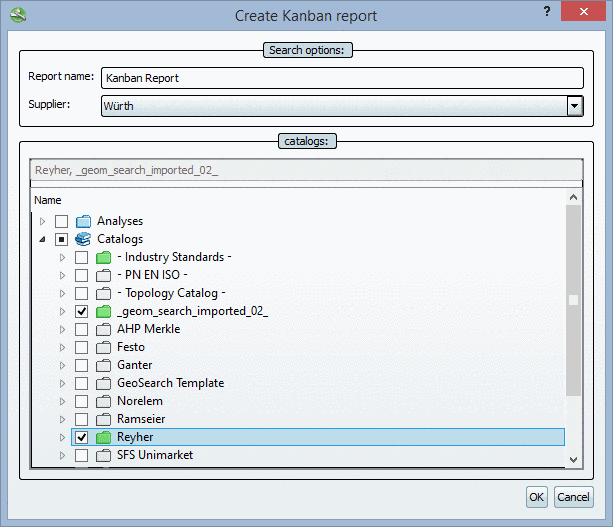Confirm with the OK button
Image resolution: width=613 pixels, height=527 pixels.
(536, 497)
